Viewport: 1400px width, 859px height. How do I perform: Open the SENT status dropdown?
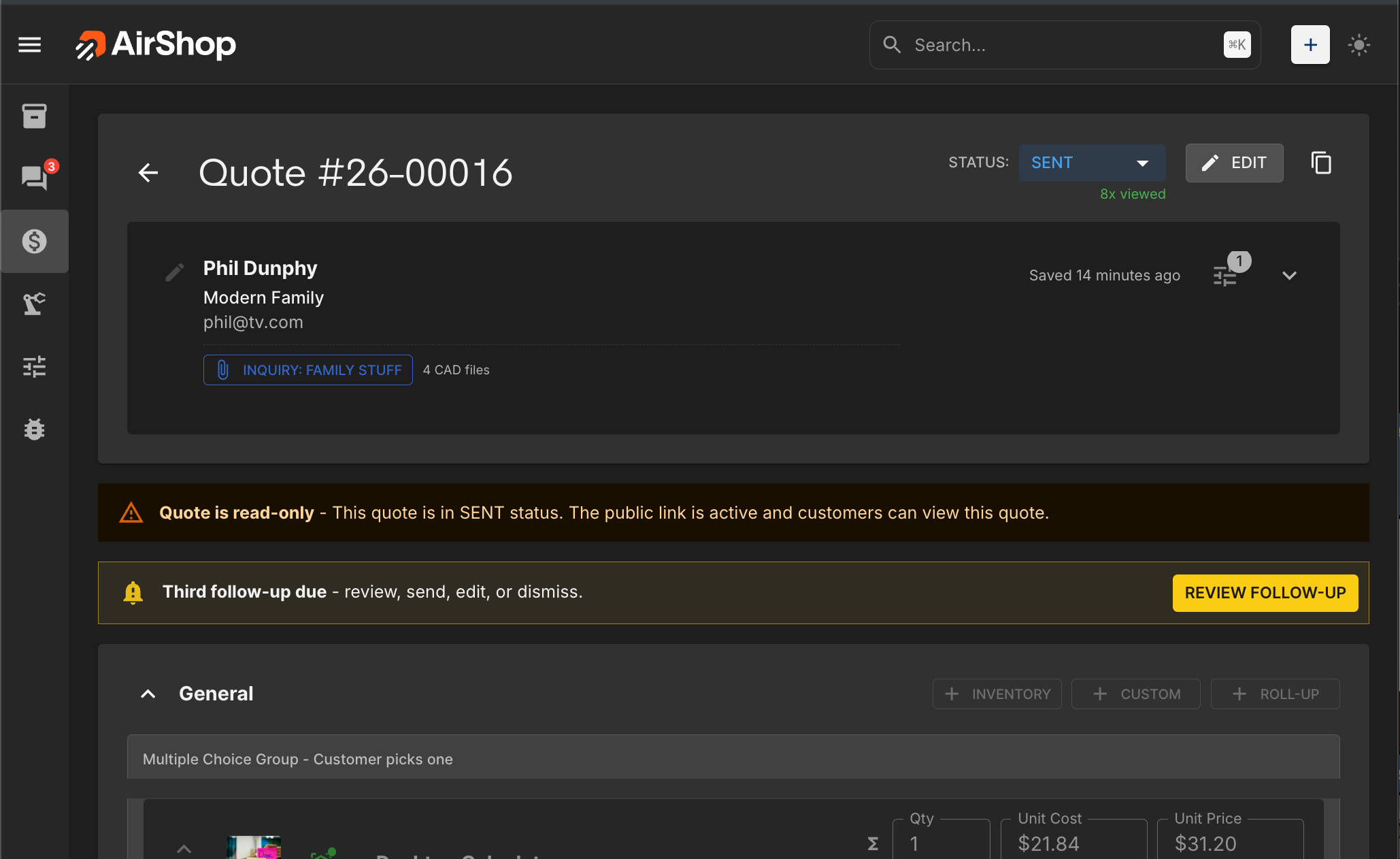[1092, 163]
